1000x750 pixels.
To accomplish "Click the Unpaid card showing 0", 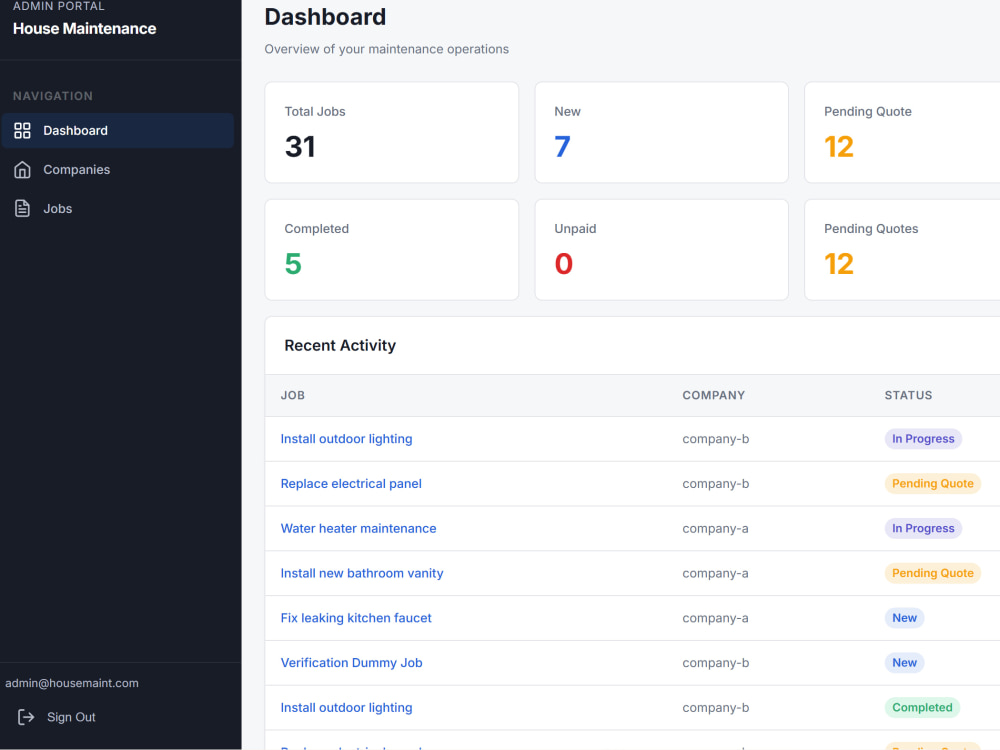I will pyautogui.click(x=661, y=249).
